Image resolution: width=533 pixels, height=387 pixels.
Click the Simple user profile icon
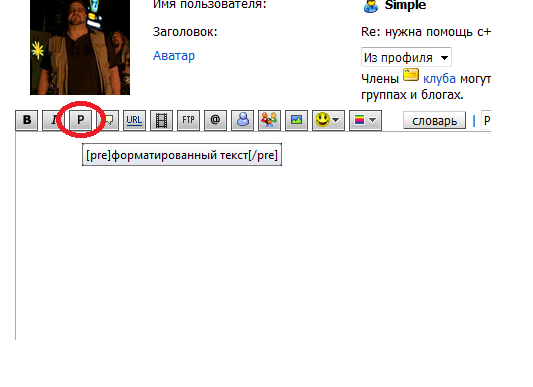pos(371,6)
